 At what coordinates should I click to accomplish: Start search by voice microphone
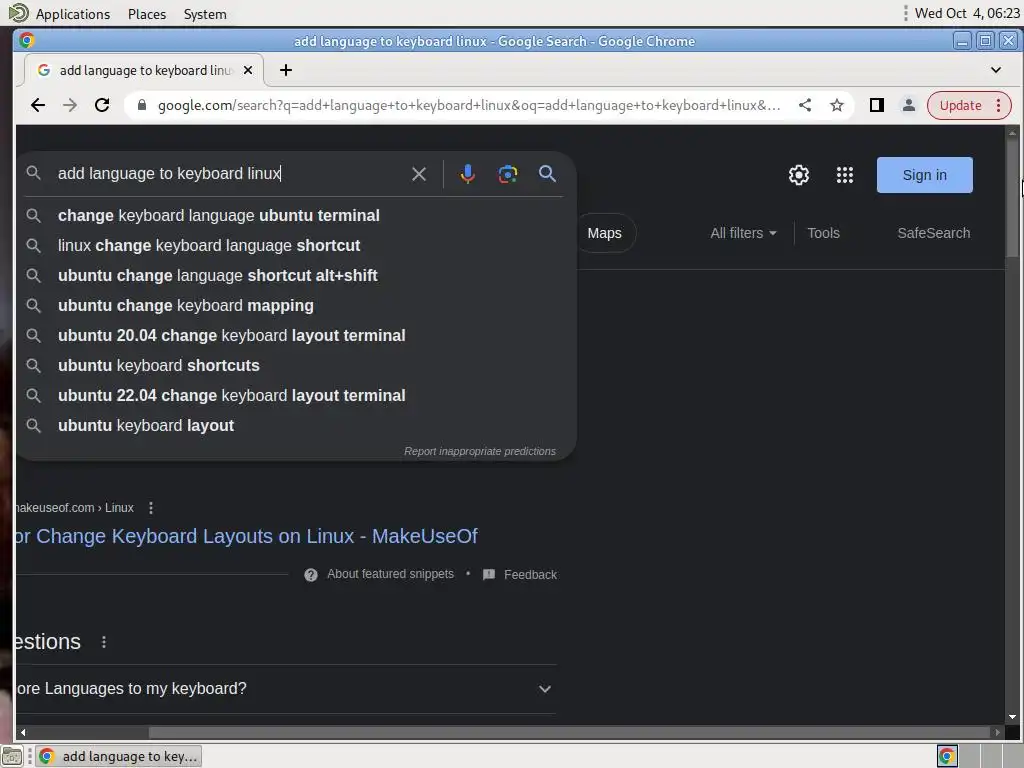pyautogui.click(x=467, y=174)
